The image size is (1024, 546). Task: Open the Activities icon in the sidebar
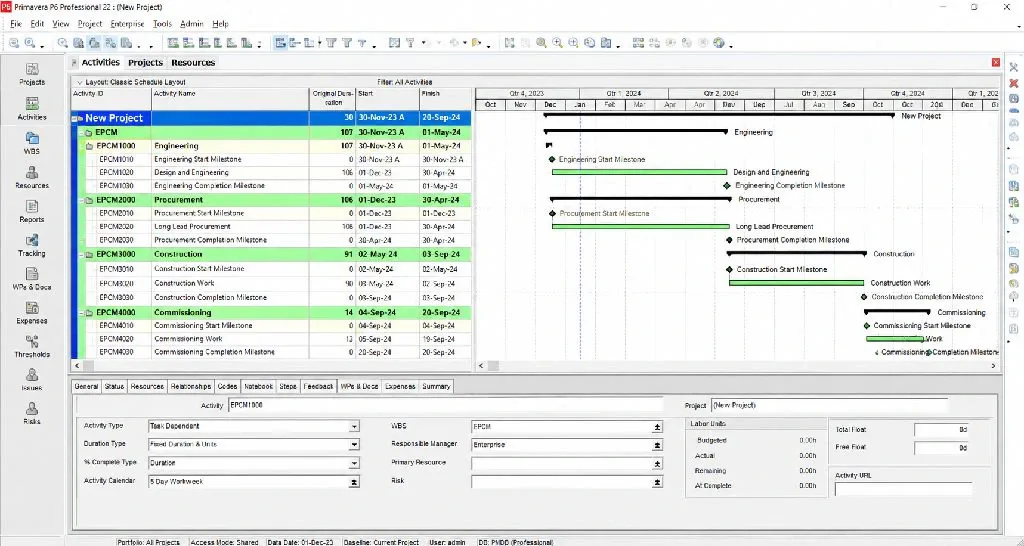(x=32, y=108)
